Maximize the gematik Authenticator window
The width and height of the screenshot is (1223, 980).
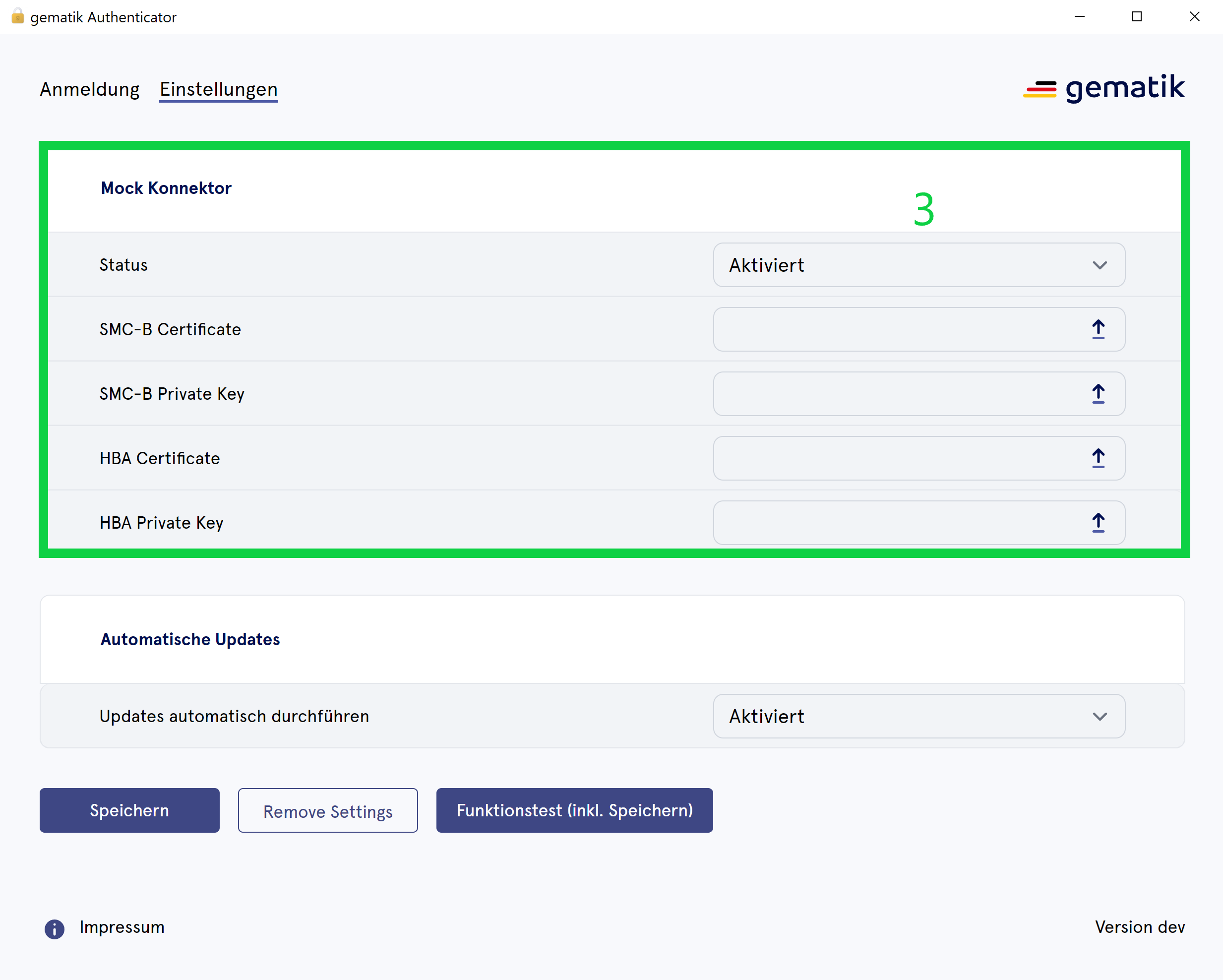(x=1136, y=16)
